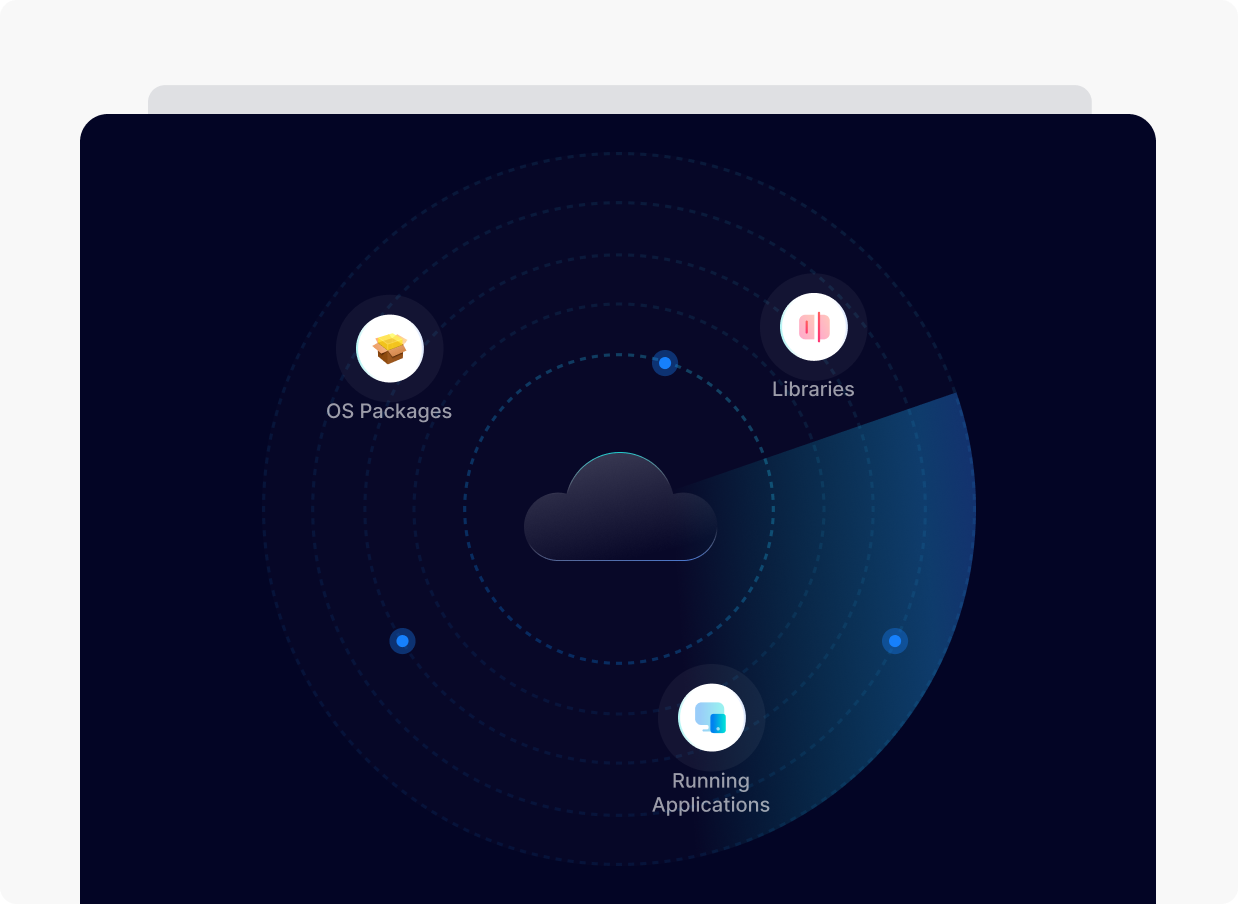Image resolution: width=1238 pixels, height=904 pixels.
Task: Click the innermost dashed ring around the cloud
Action: 464,510
